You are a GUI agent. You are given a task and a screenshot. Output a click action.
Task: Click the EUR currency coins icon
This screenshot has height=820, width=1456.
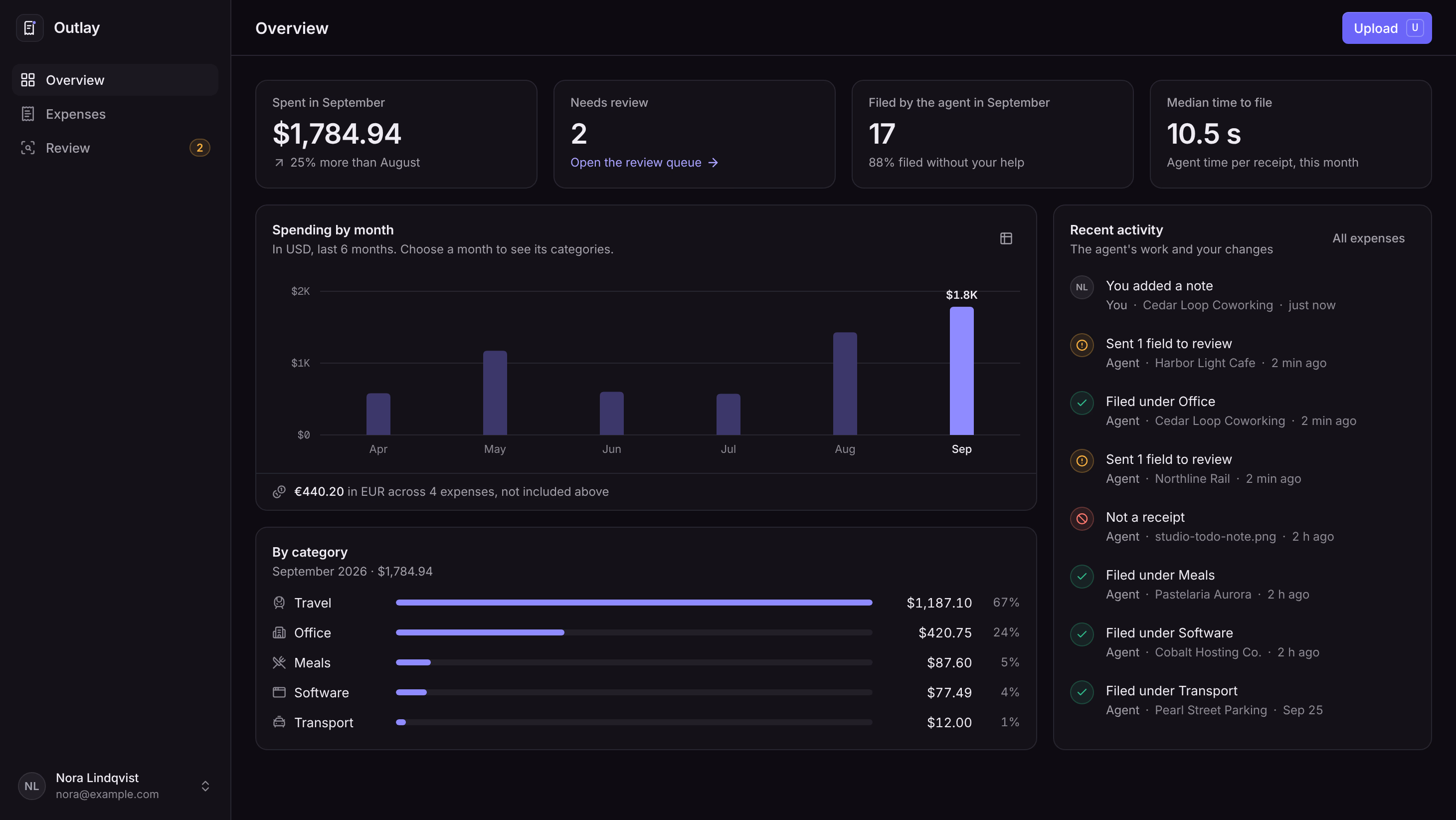click(x=279, y=491)
